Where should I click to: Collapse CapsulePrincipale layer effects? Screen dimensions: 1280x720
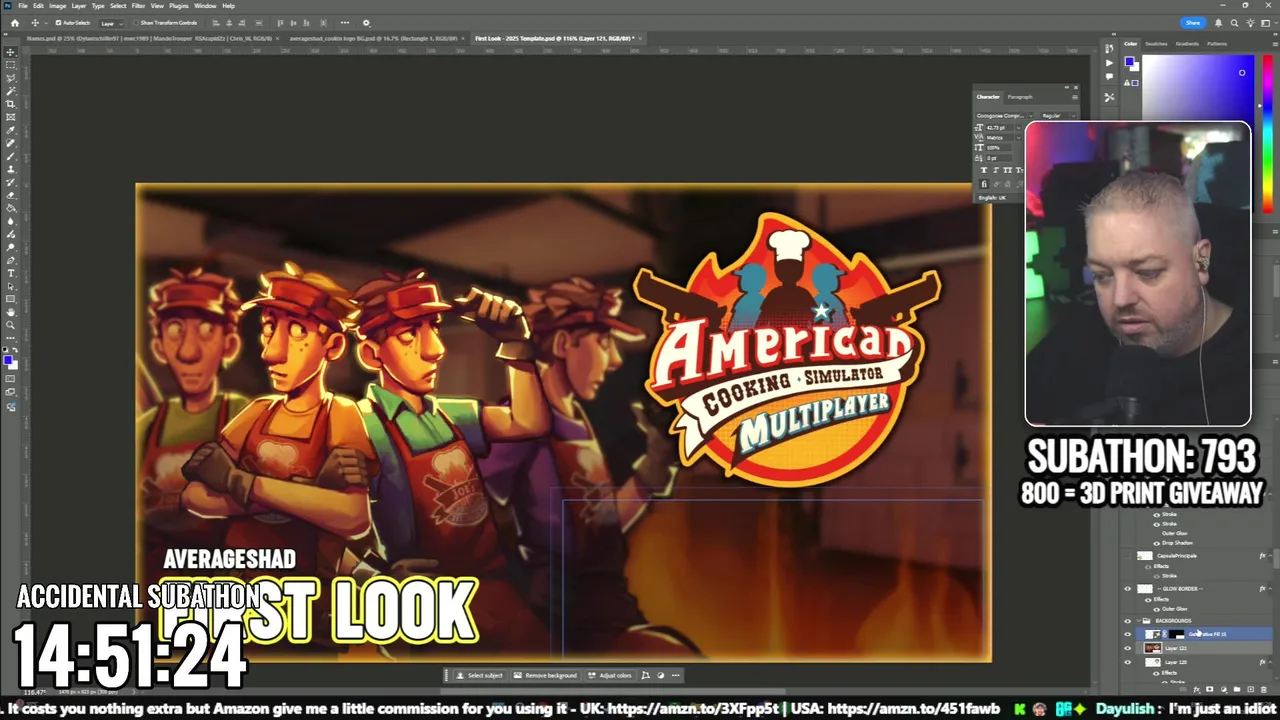(x=1270, y=556)
